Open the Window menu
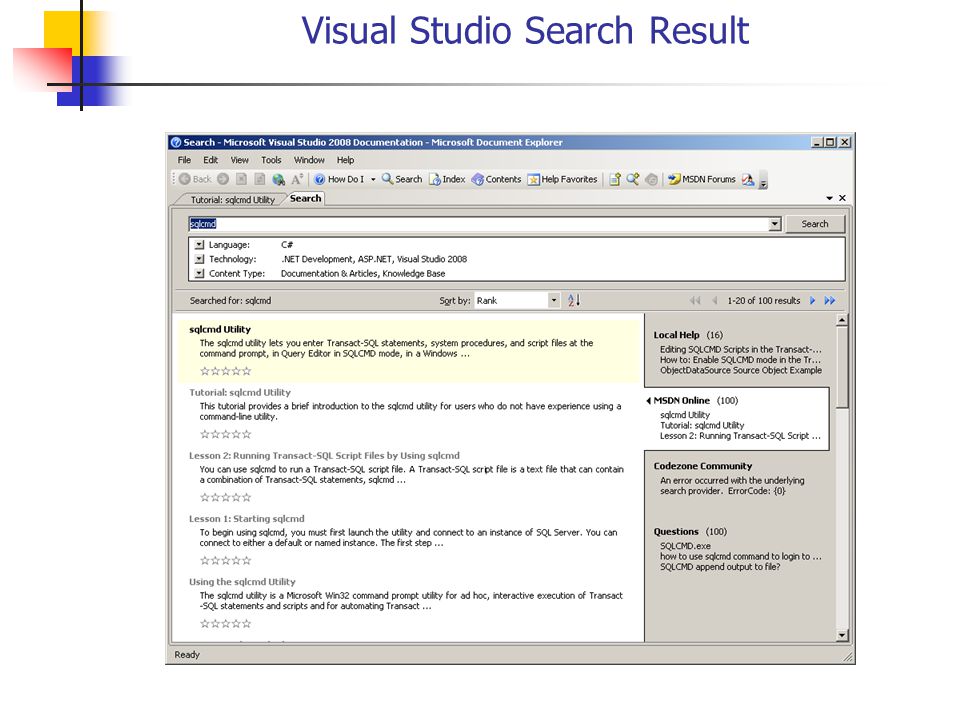 [x=309, y=160]
